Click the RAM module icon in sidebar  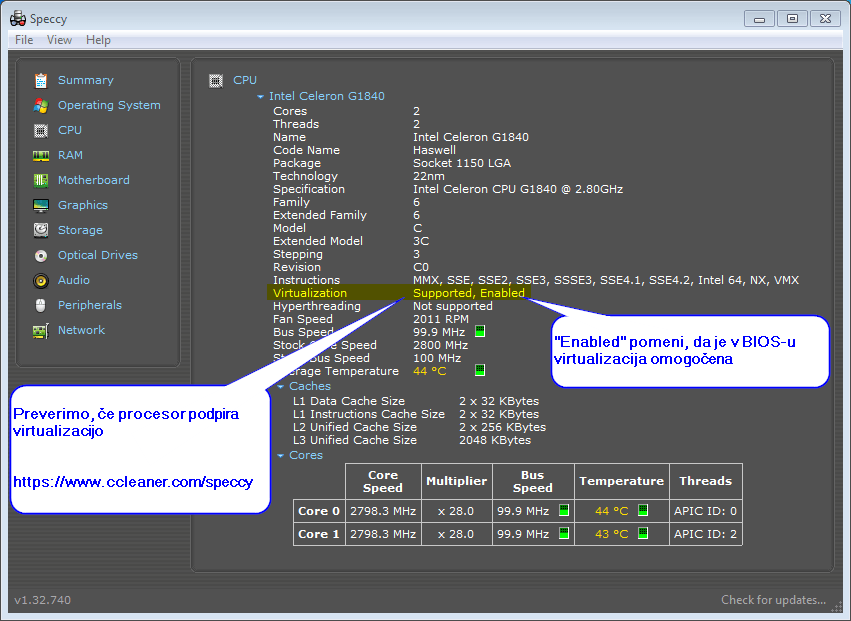pos(41,156)
